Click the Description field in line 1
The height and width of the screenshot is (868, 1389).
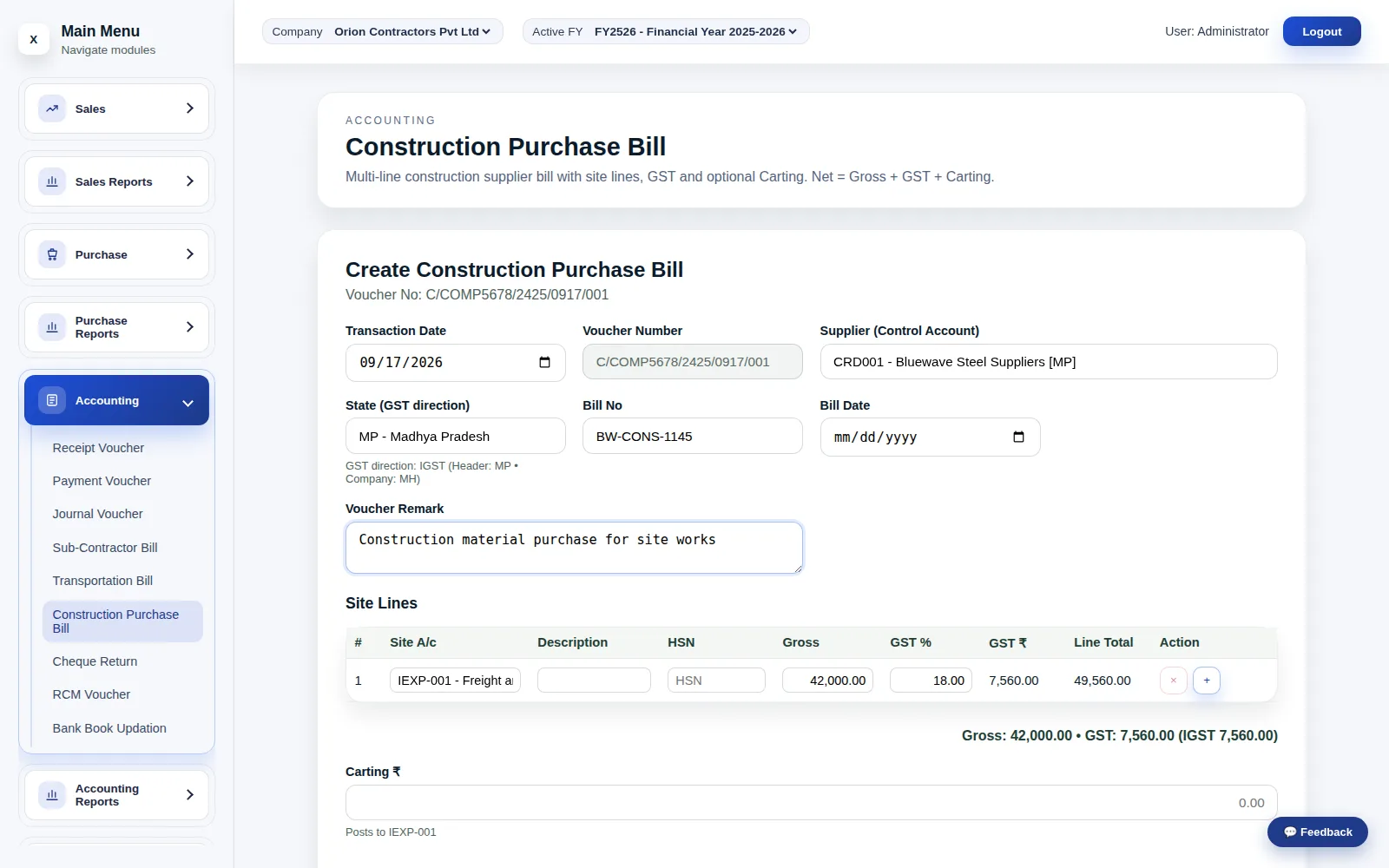point(594,681)
